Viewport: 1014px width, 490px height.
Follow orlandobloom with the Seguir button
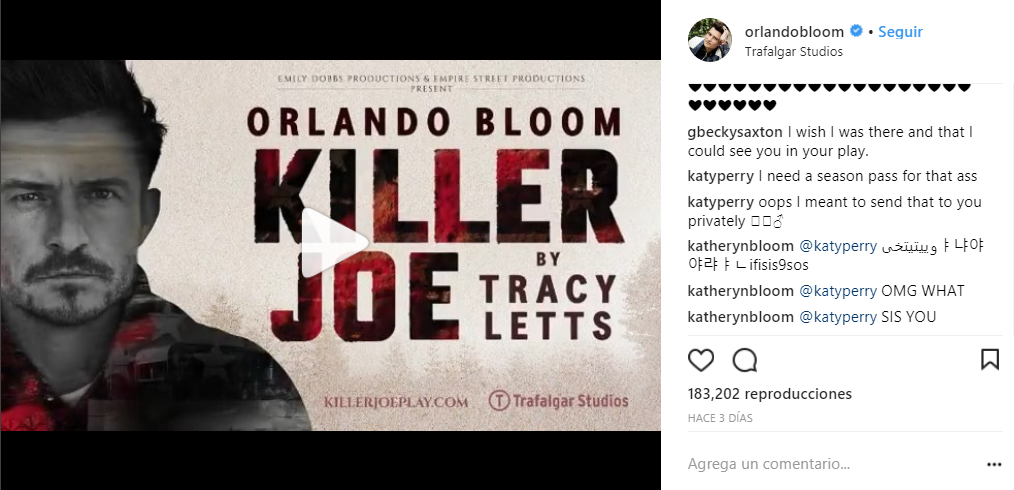pos(900,31)
